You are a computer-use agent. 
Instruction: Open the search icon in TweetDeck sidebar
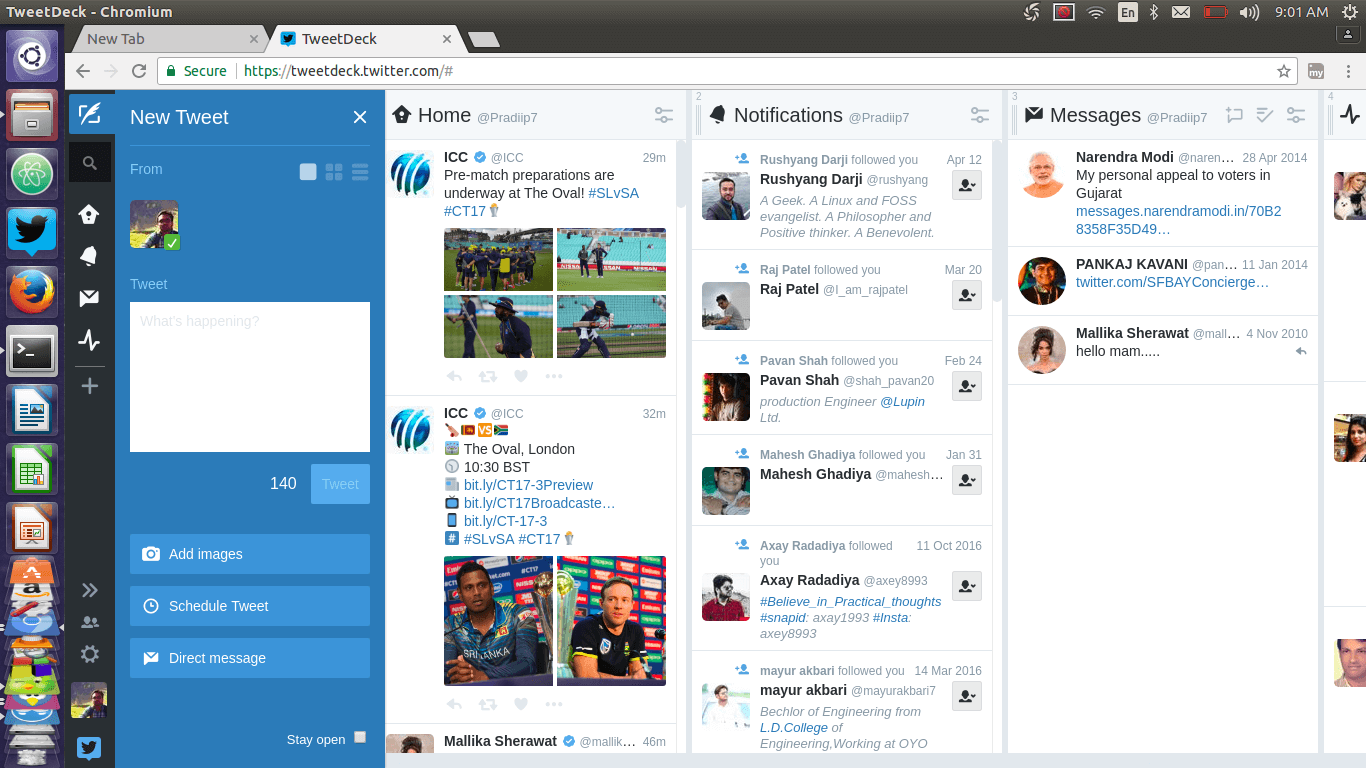coord(90,162)
